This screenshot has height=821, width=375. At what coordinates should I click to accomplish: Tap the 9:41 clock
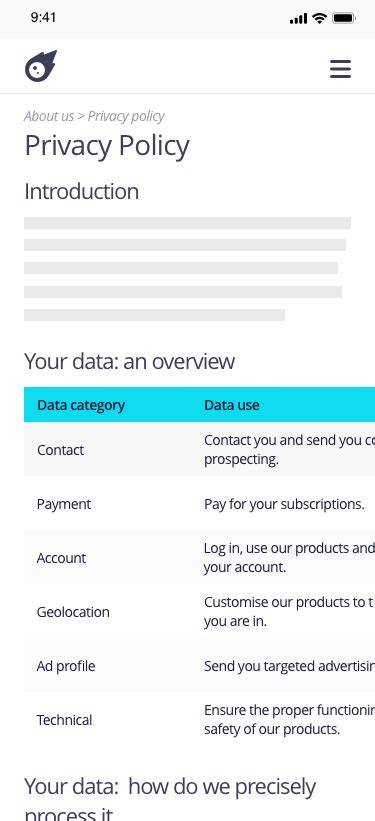point(43,17)
